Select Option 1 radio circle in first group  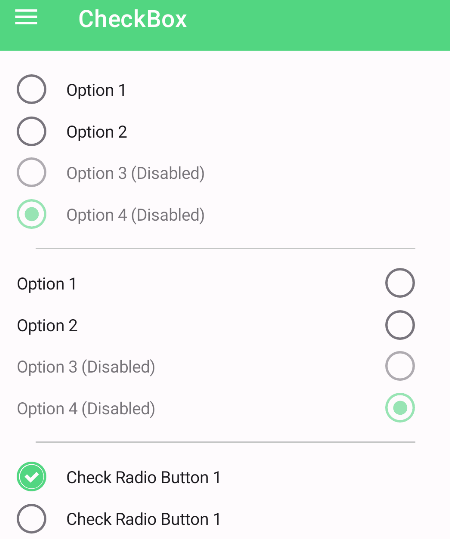point(32,89)
